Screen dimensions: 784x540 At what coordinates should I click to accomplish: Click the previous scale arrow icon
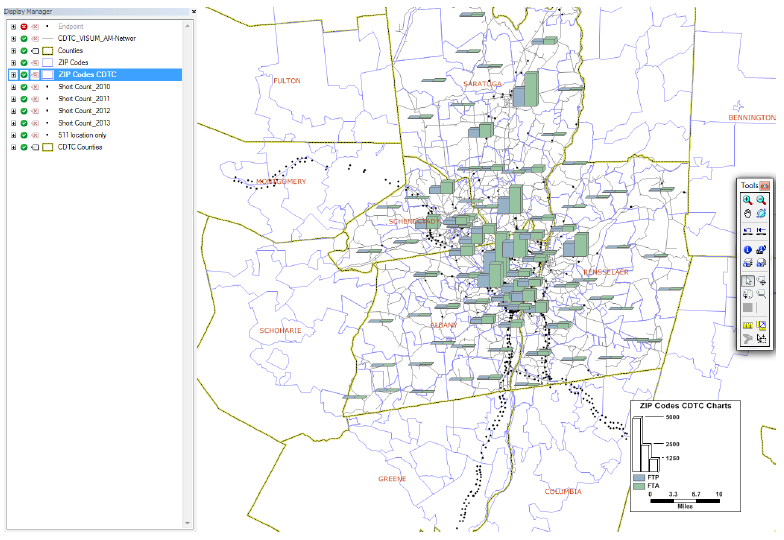click(x=747, y=231)
